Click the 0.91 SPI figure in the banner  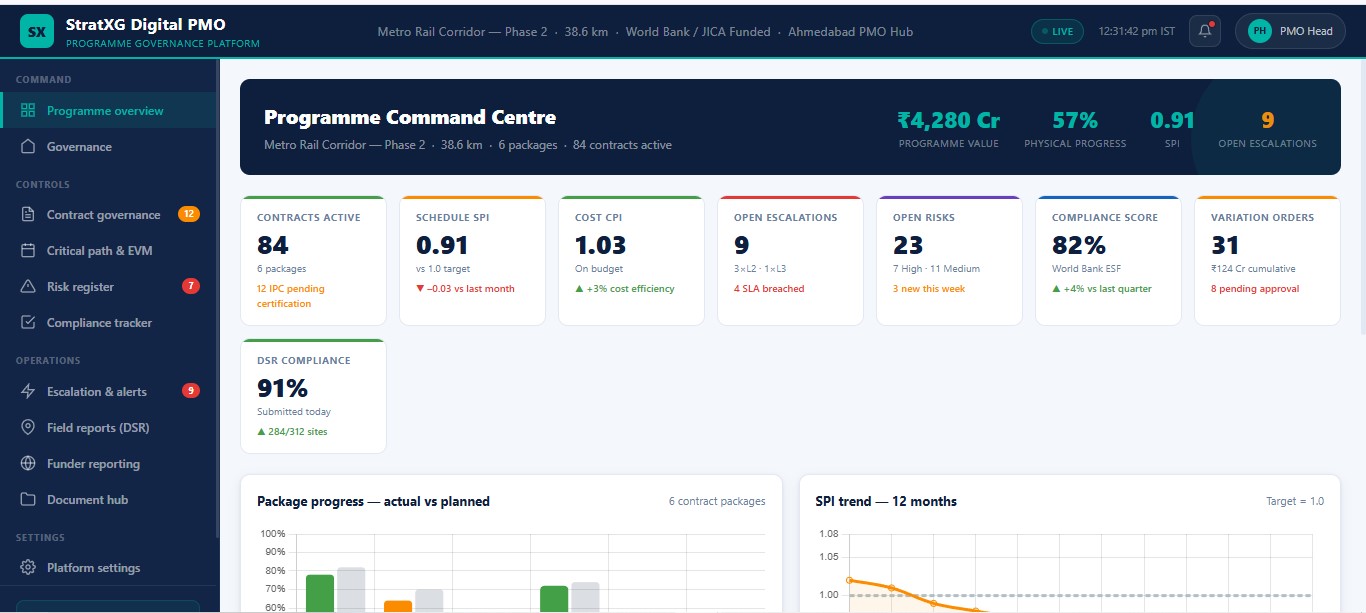(1172, 121)
